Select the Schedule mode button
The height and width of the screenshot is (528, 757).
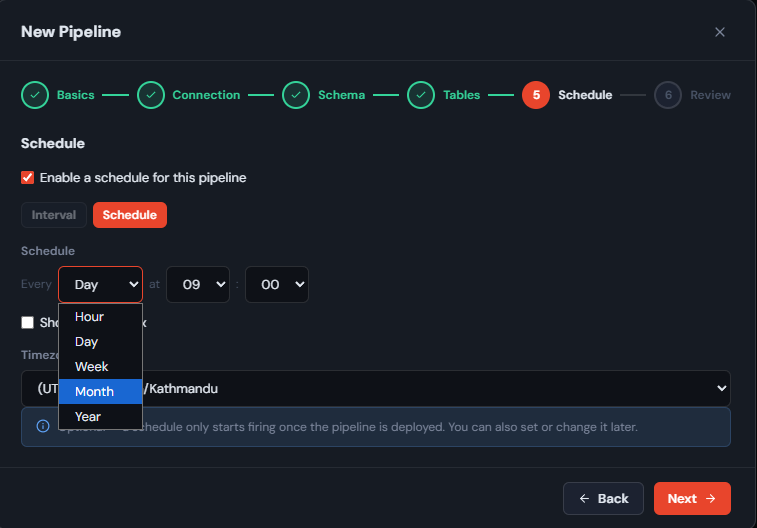(130, 215)
